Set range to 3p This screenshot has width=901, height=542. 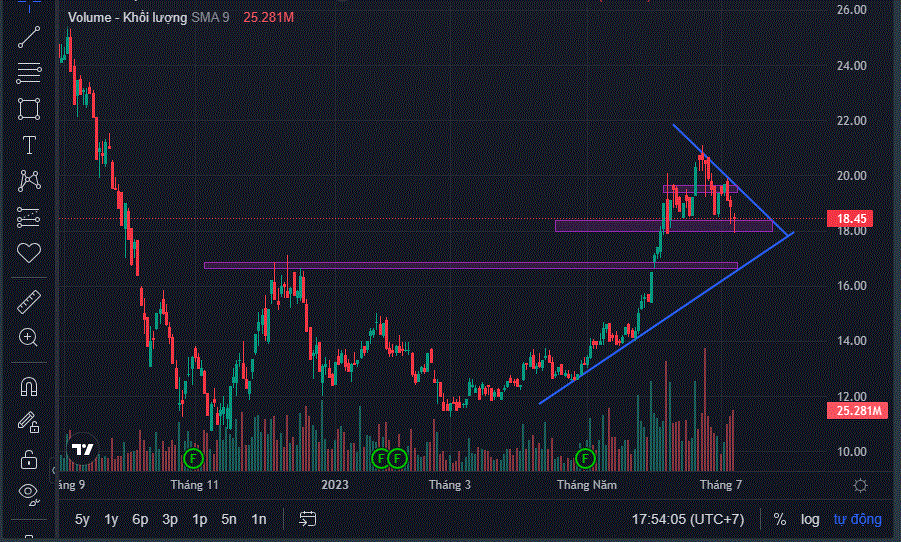pyautogui.click(x=170, y=519)
